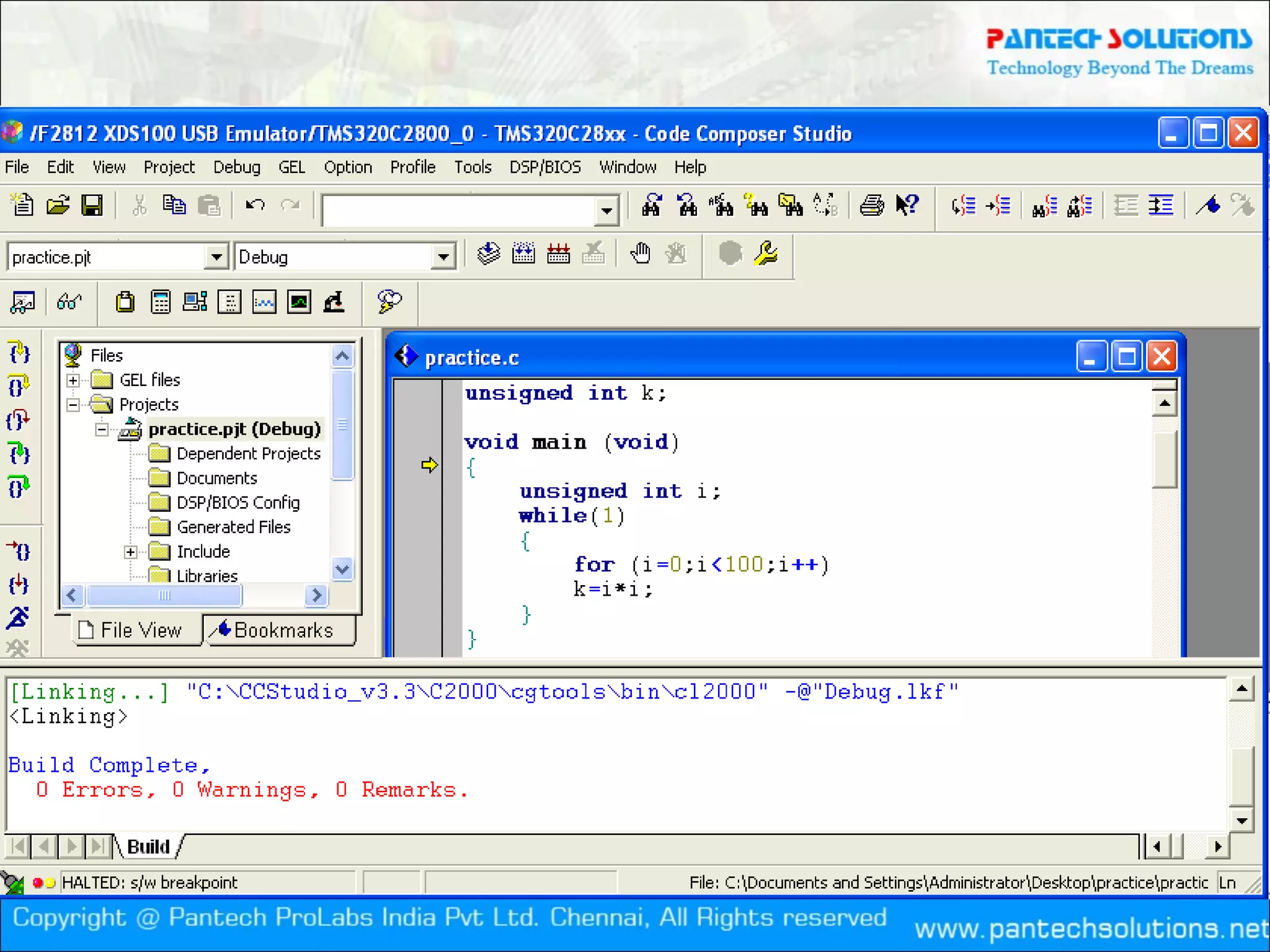Click the Undo arrow icon

255,205
